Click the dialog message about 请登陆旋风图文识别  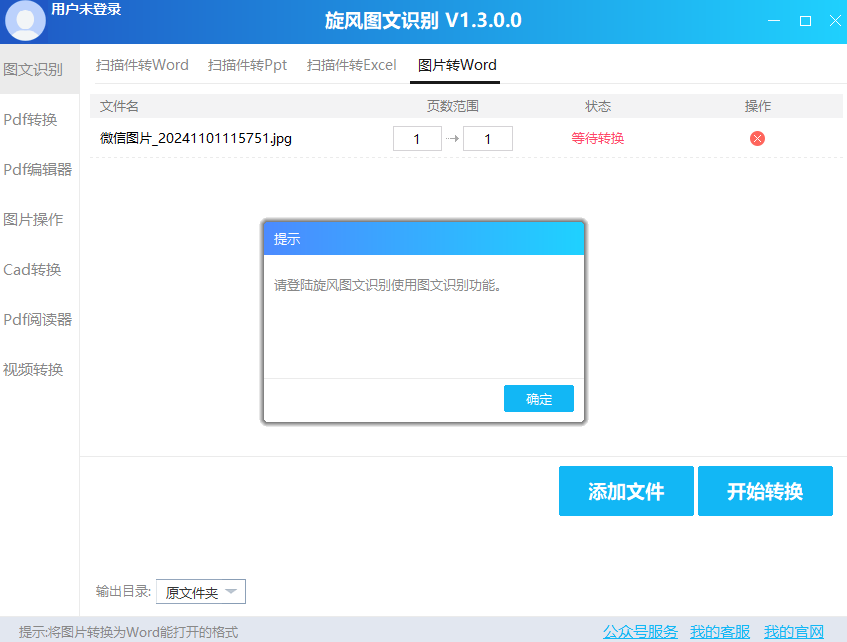click(387, 285)
